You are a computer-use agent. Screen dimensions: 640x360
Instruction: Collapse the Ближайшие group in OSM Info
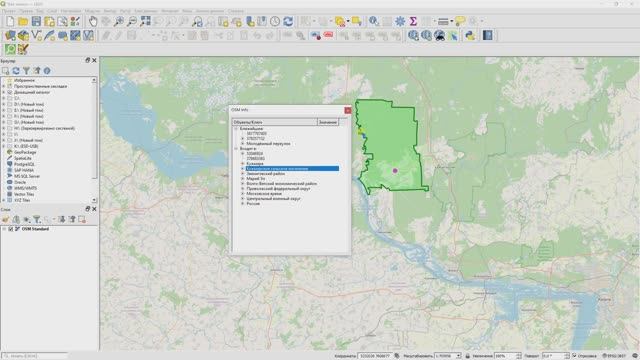click(236, 129)
